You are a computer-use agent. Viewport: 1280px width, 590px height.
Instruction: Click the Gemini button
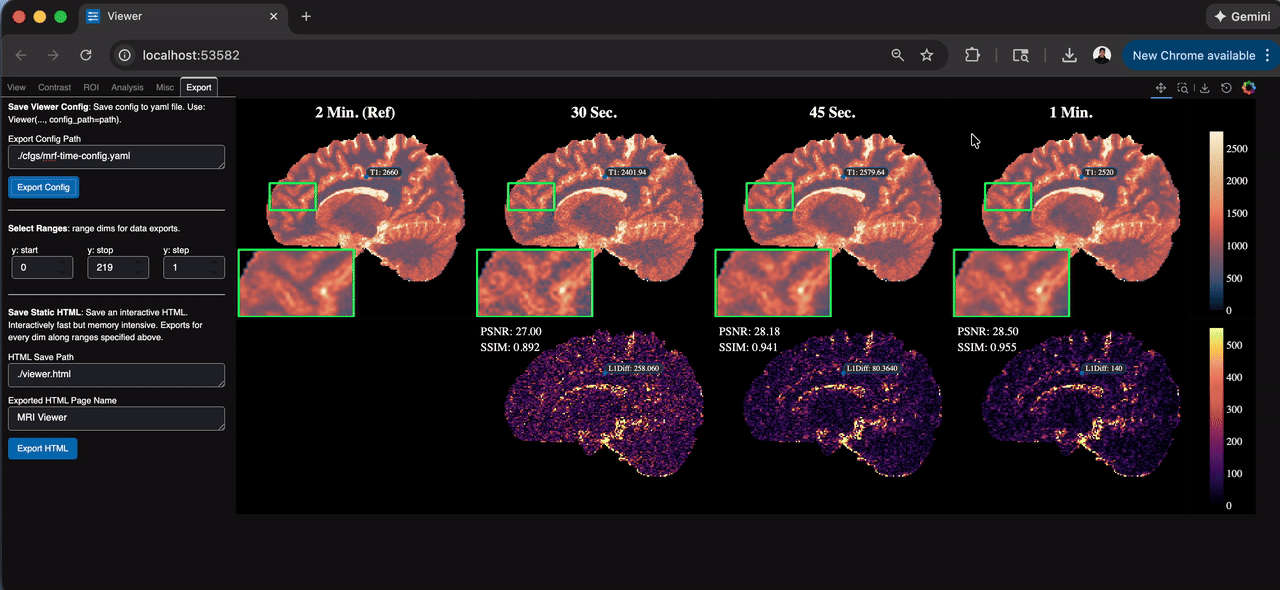coord(1240,16)
